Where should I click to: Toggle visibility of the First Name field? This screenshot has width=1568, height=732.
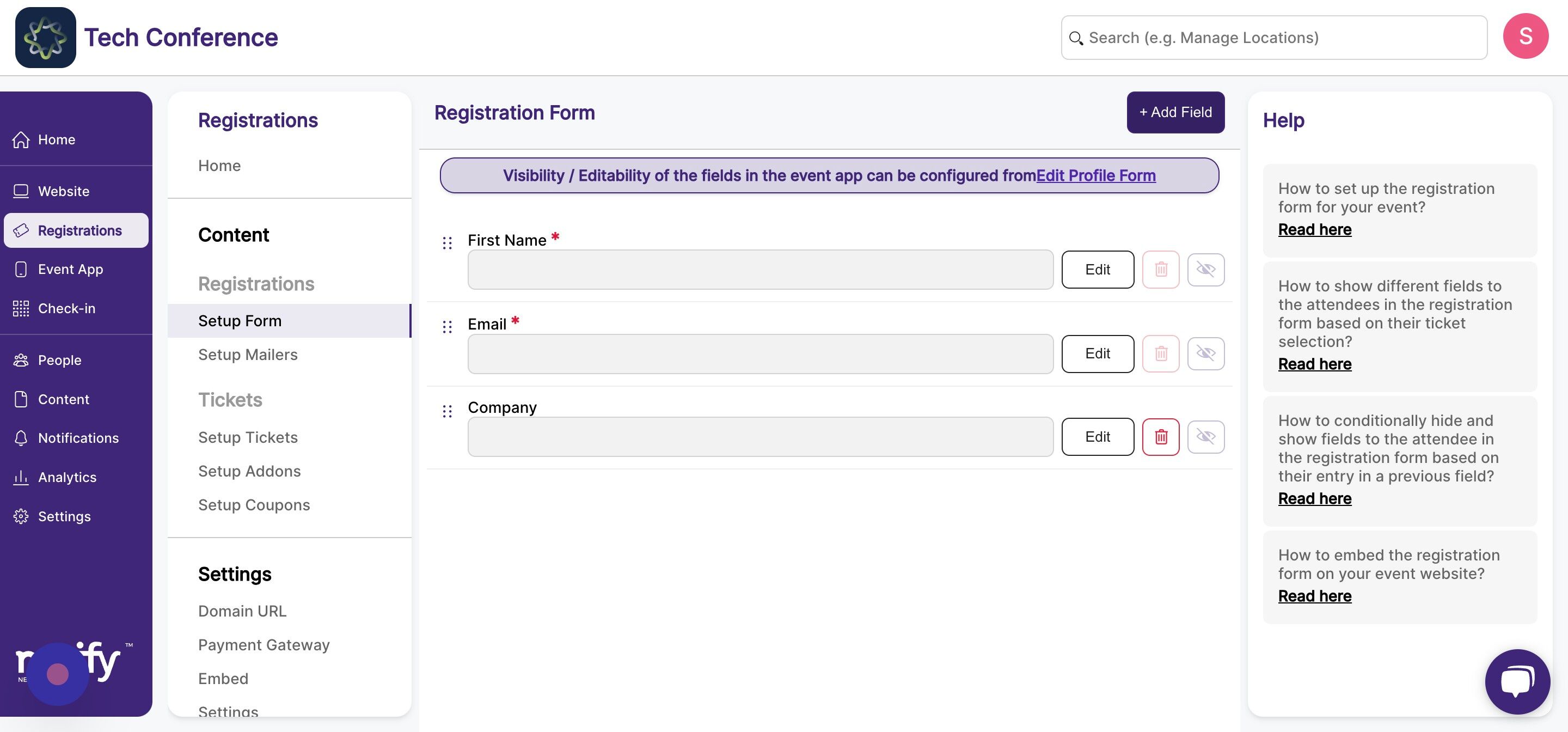[1205, 269]
